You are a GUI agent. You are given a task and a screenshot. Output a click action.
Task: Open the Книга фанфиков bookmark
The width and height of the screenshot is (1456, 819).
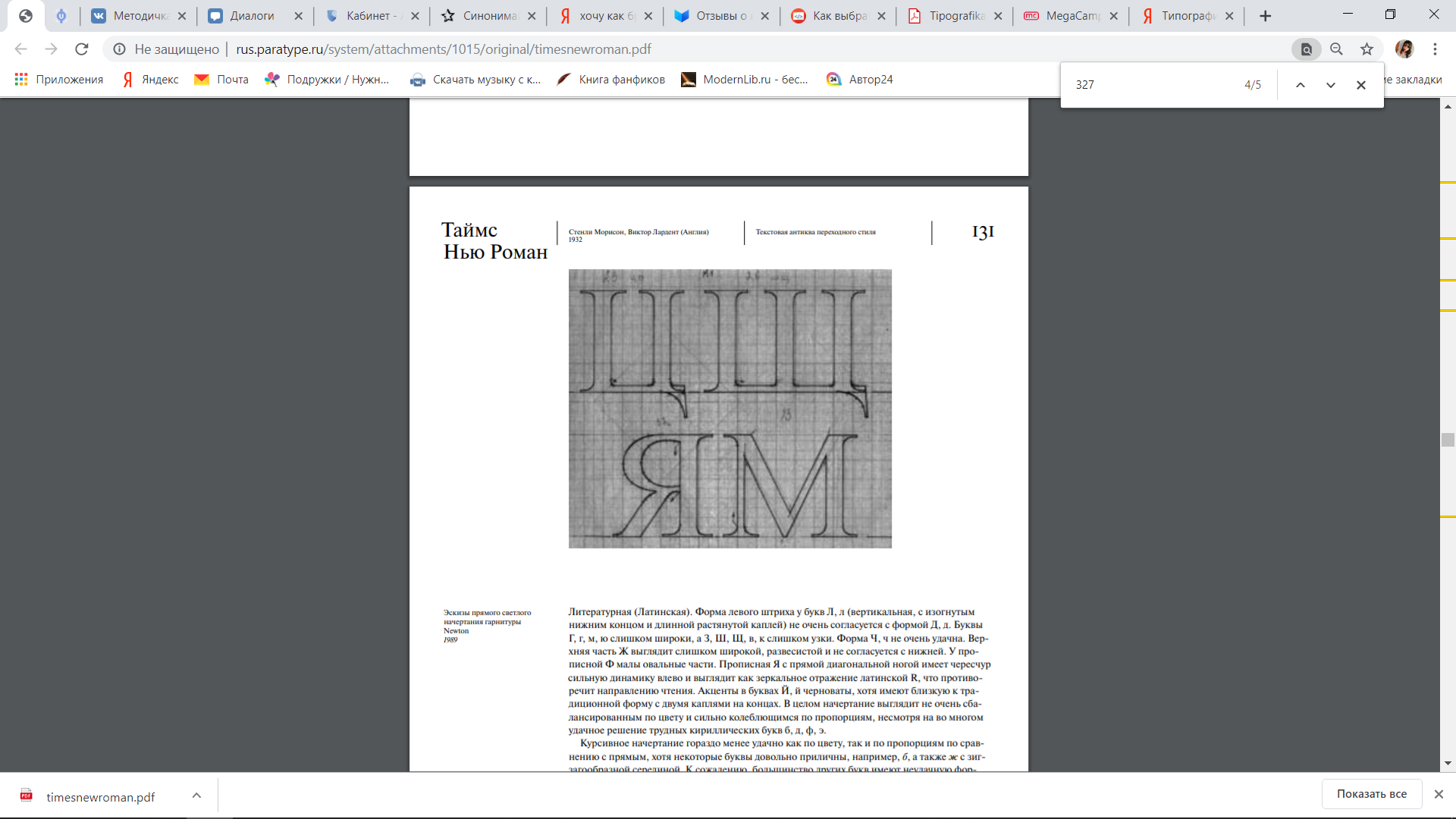pos(610,80)
